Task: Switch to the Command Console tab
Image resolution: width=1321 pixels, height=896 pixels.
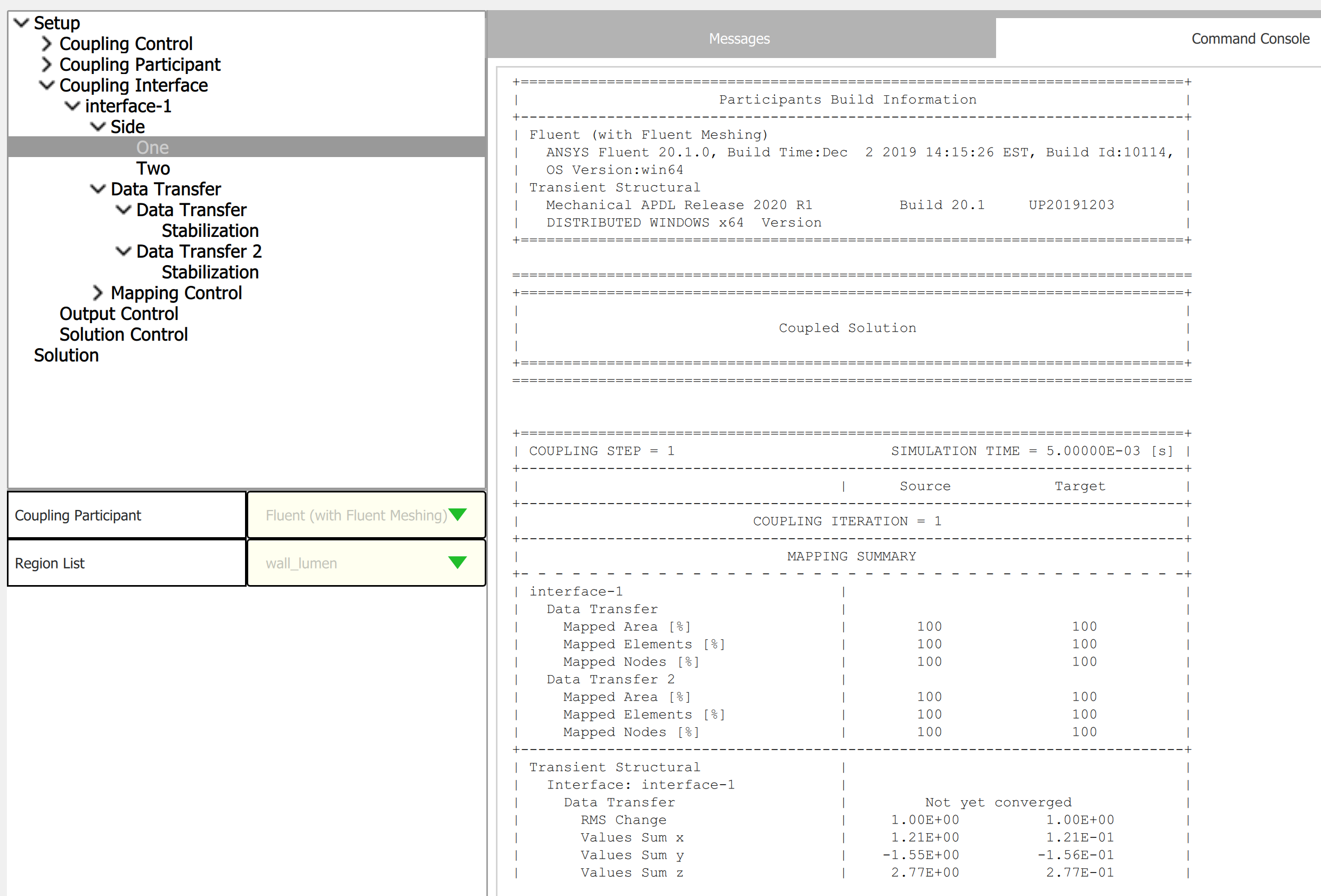Action: click(1250, 39)
